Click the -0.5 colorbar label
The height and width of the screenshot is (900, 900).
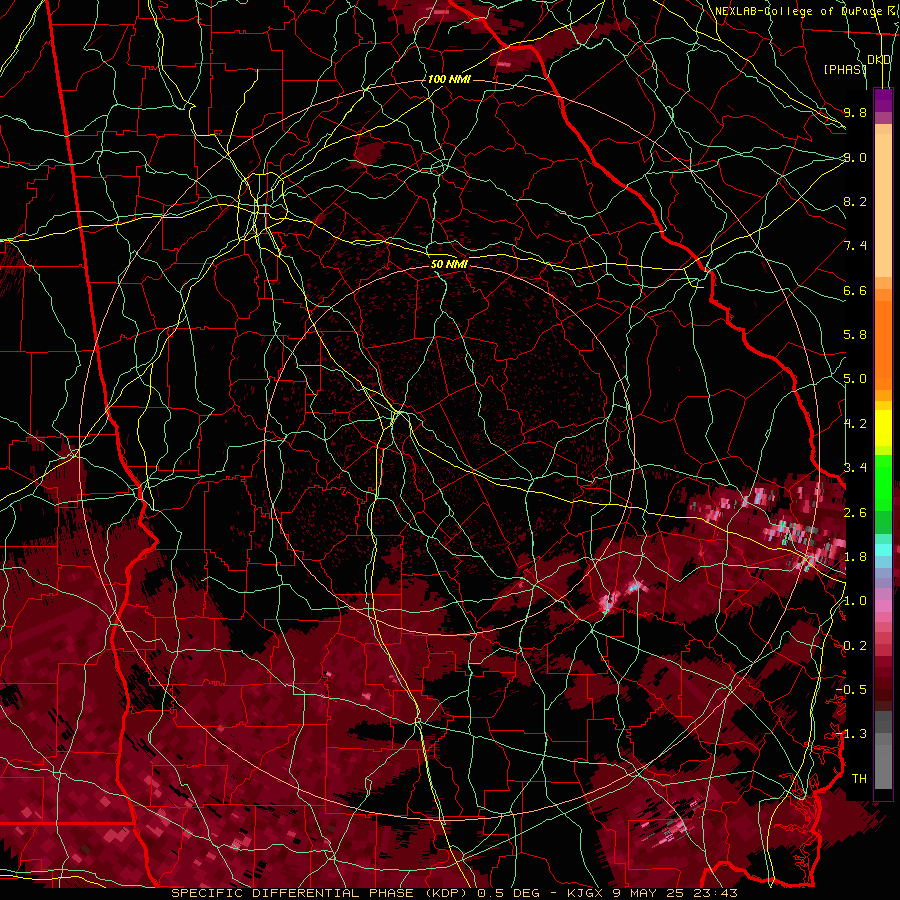pos(851,690)
